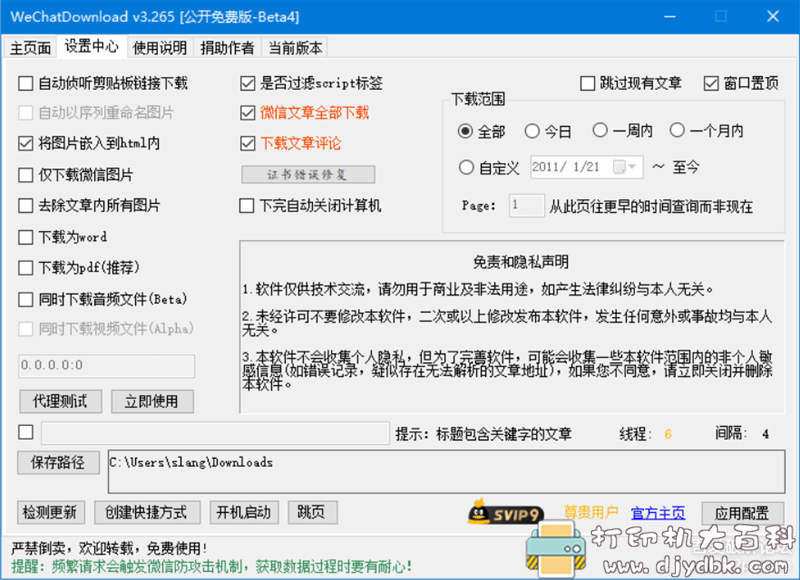Click 立即使用 button
The width and height of the screenshot is (800, 580).
[152, 401]
